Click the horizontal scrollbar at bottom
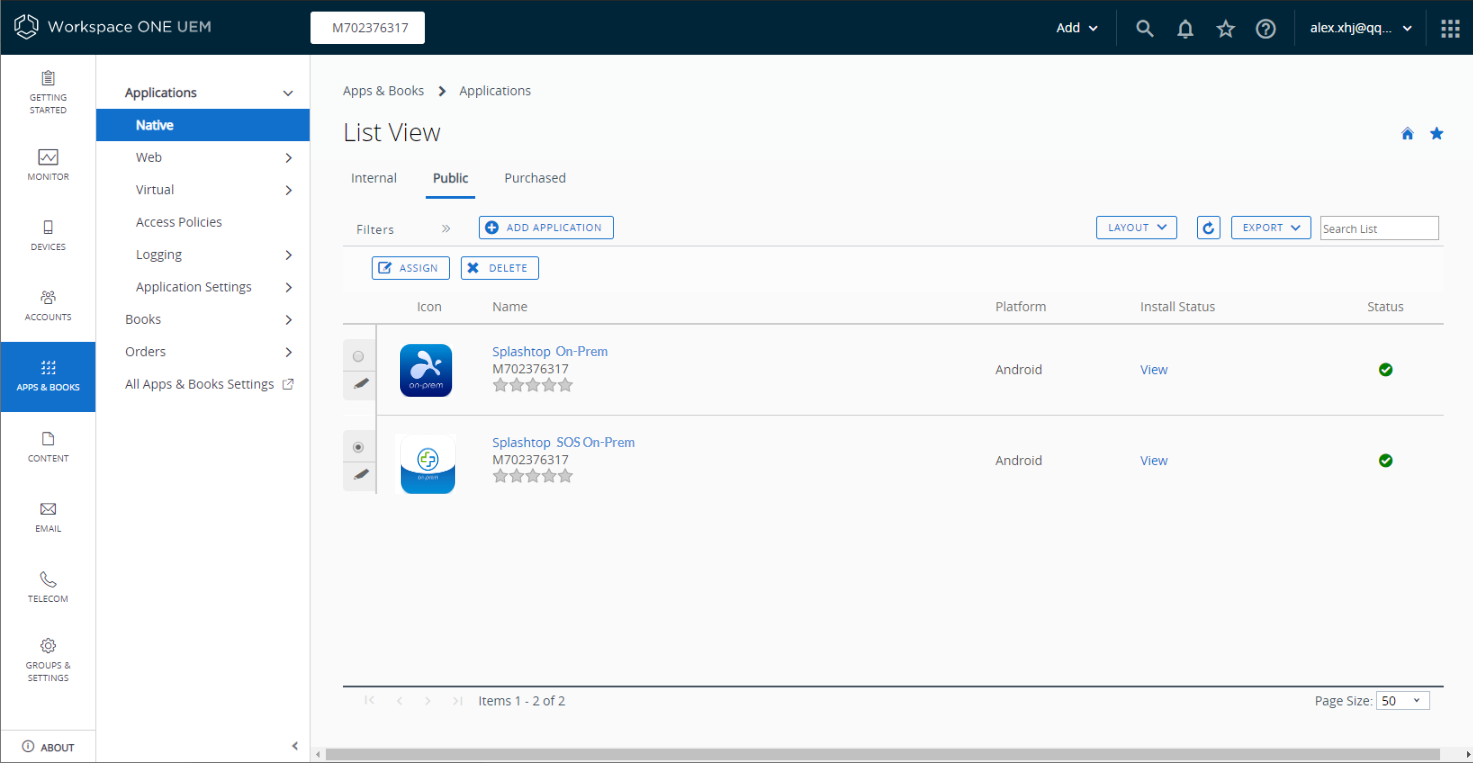This screenshot has height=764, width=1473. 882,754
